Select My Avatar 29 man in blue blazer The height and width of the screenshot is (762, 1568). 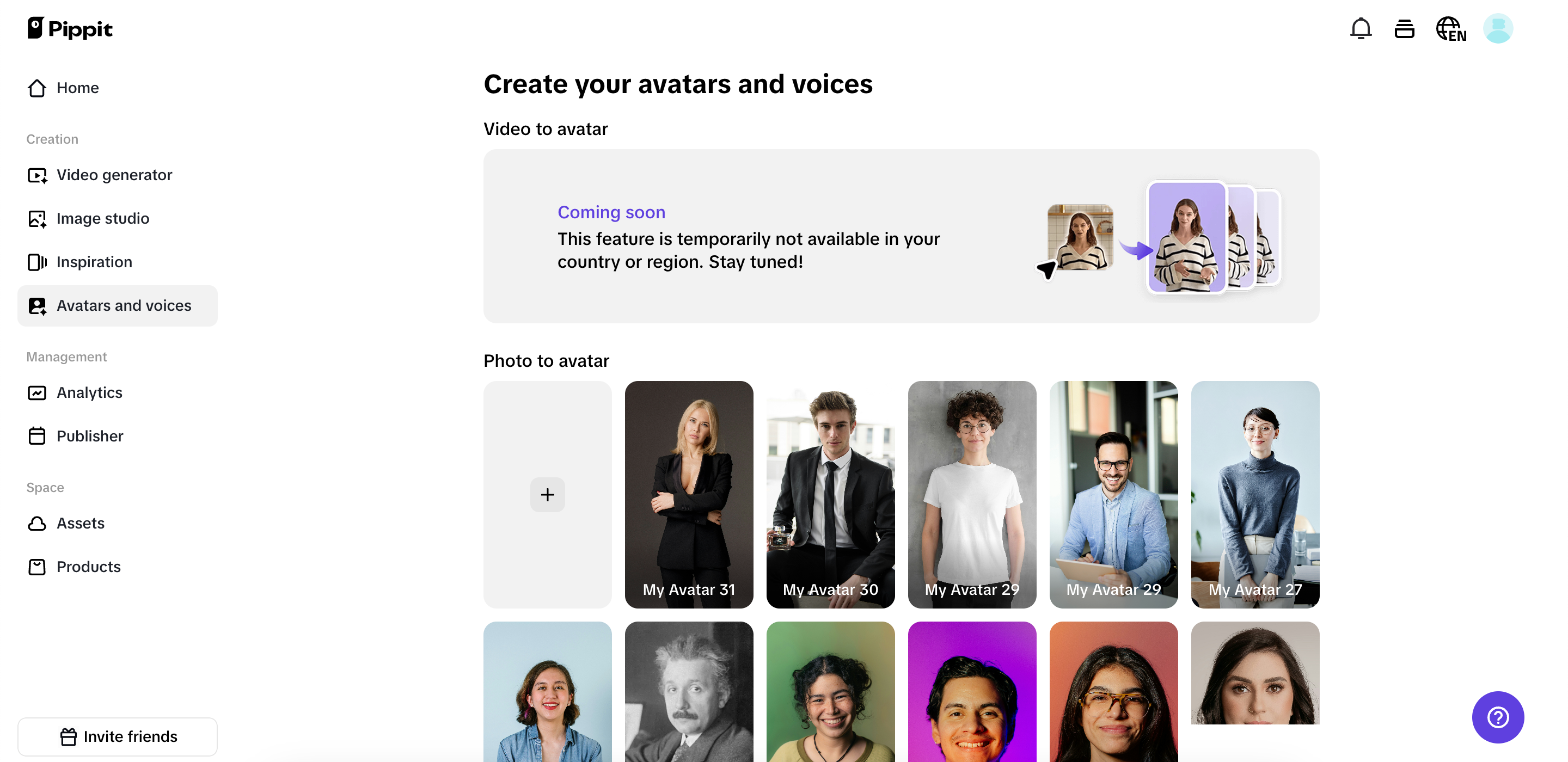click(x=1113, y=494)
